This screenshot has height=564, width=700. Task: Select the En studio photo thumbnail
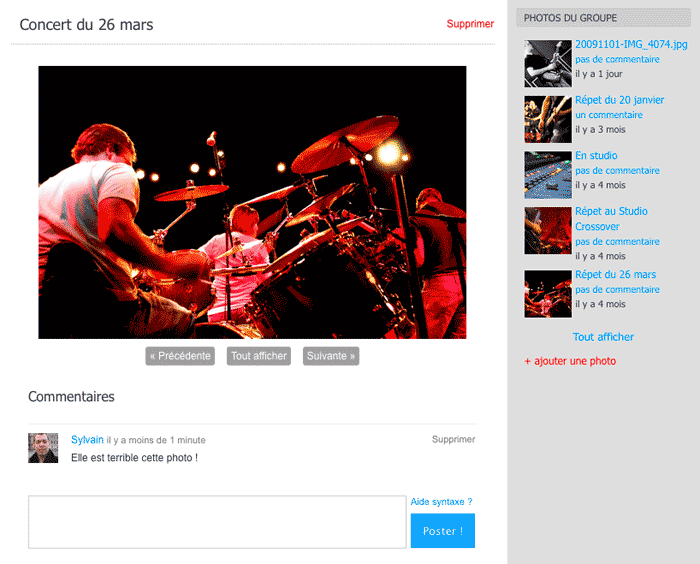pyautogui.click(x=547, y=175)
